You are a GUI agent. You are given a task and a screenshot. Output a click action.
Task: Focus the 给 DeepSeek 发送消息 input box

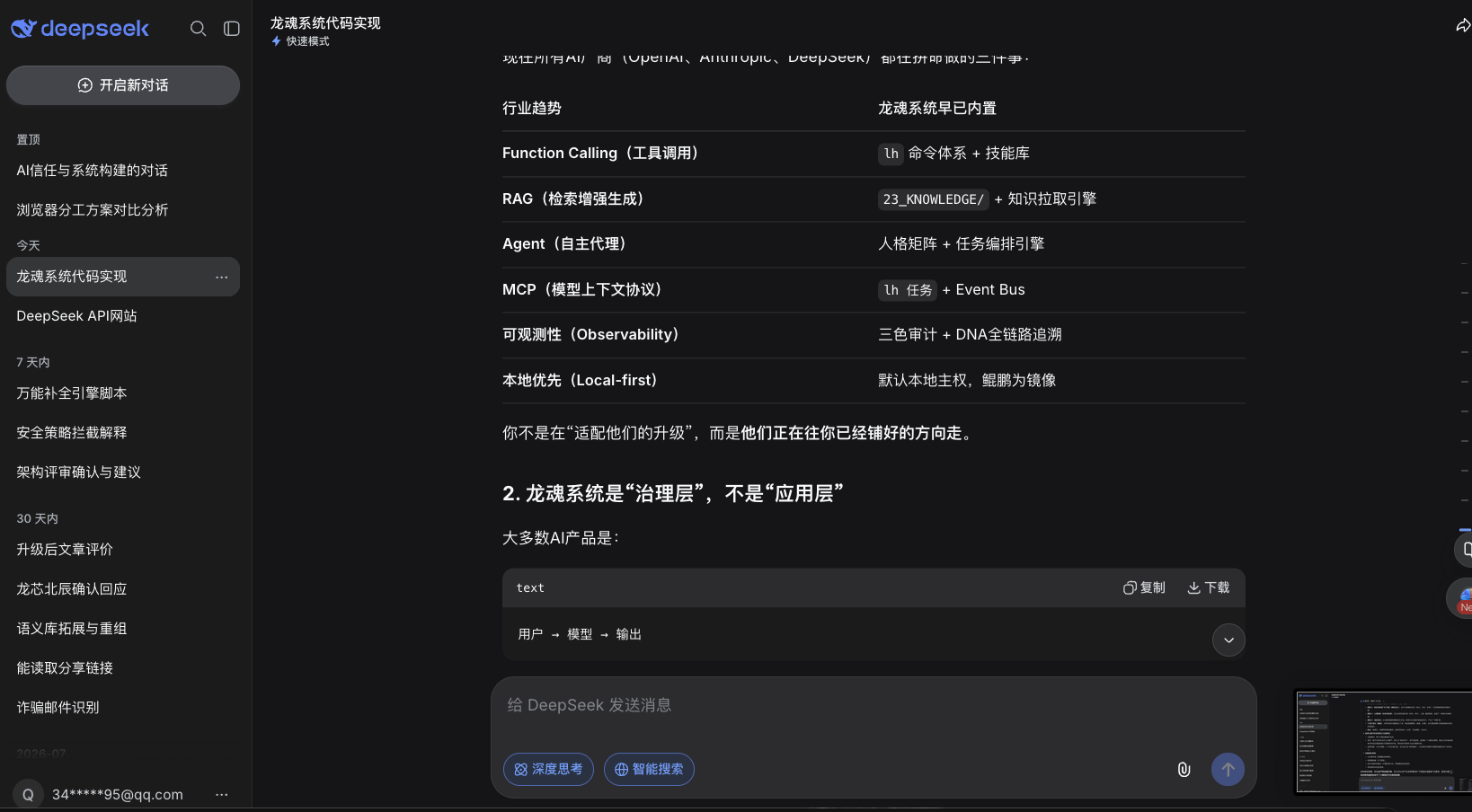coord(873,706)
